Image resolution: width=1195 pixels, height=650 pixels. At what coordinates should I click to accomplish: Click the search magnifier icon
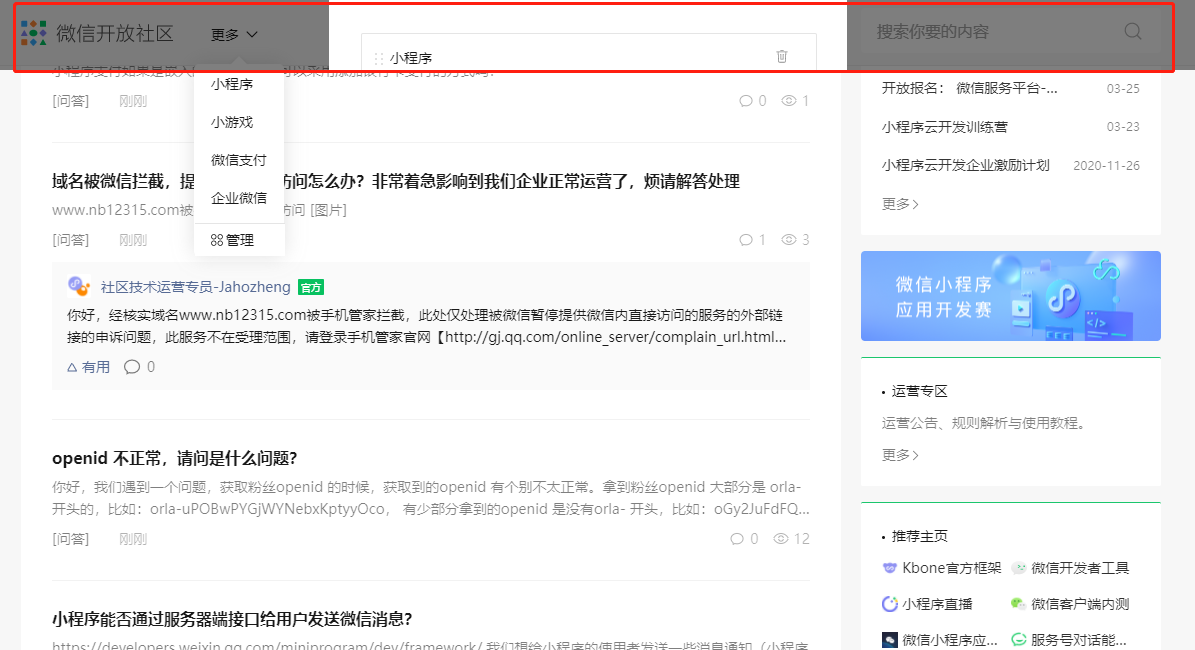(x=1133, y=31)
